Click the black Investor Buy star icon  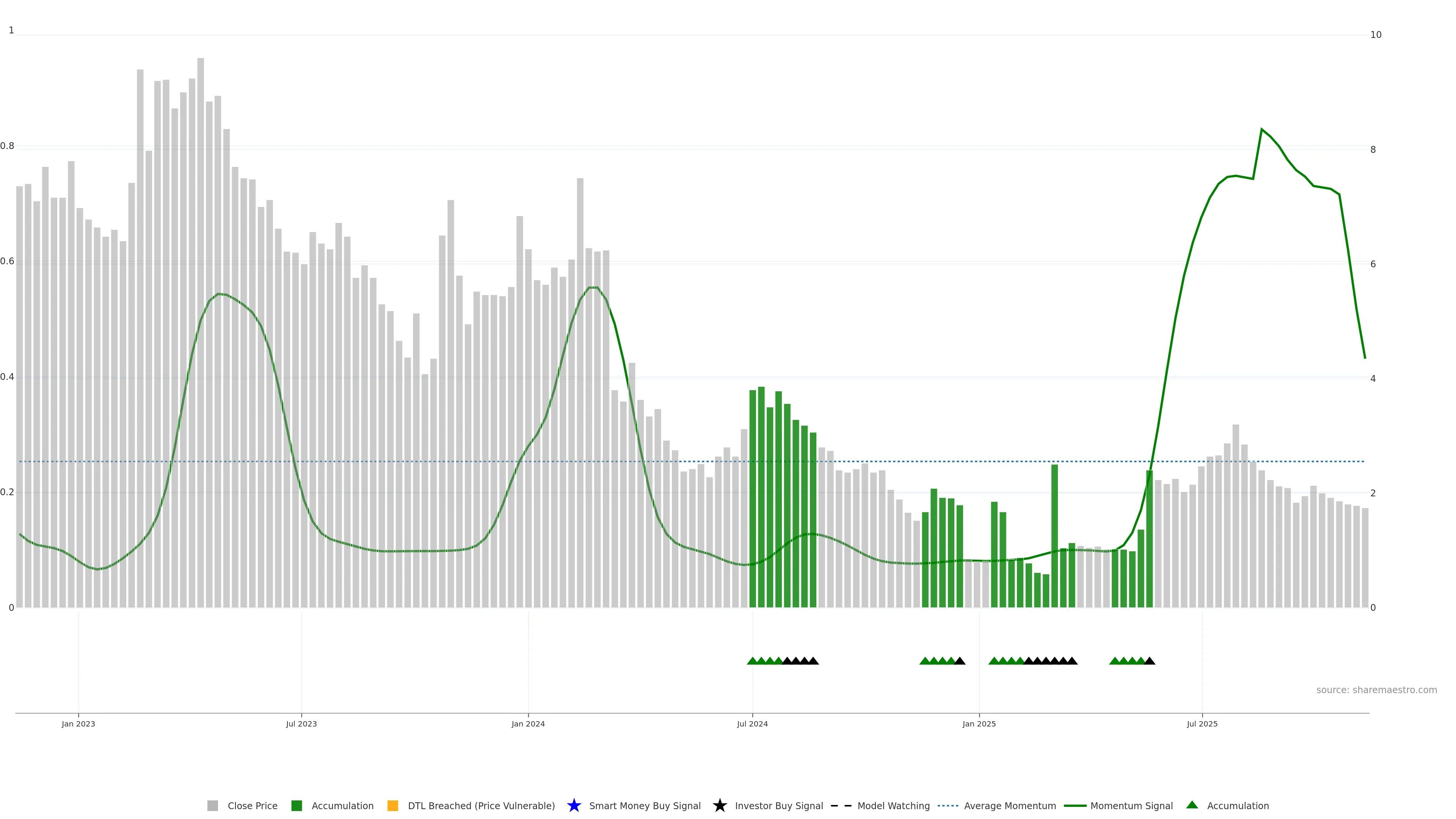pos(720,805)
